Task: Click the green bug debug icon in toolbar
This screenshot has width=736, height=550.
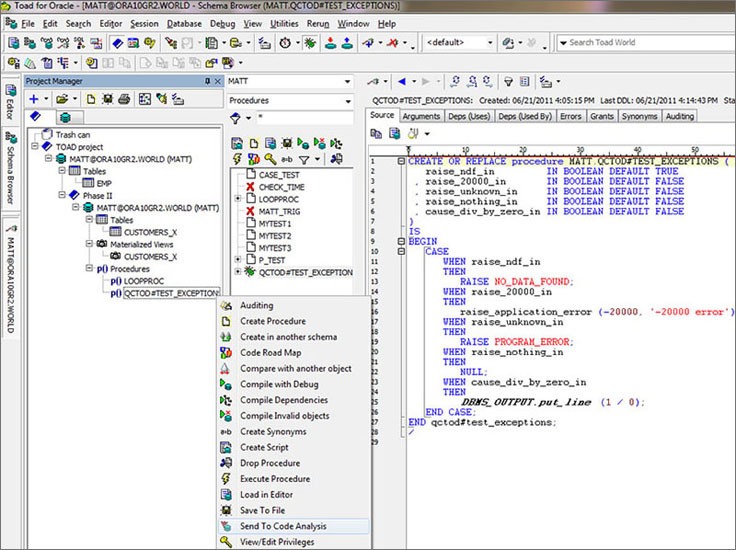Action: click(309, 43)
